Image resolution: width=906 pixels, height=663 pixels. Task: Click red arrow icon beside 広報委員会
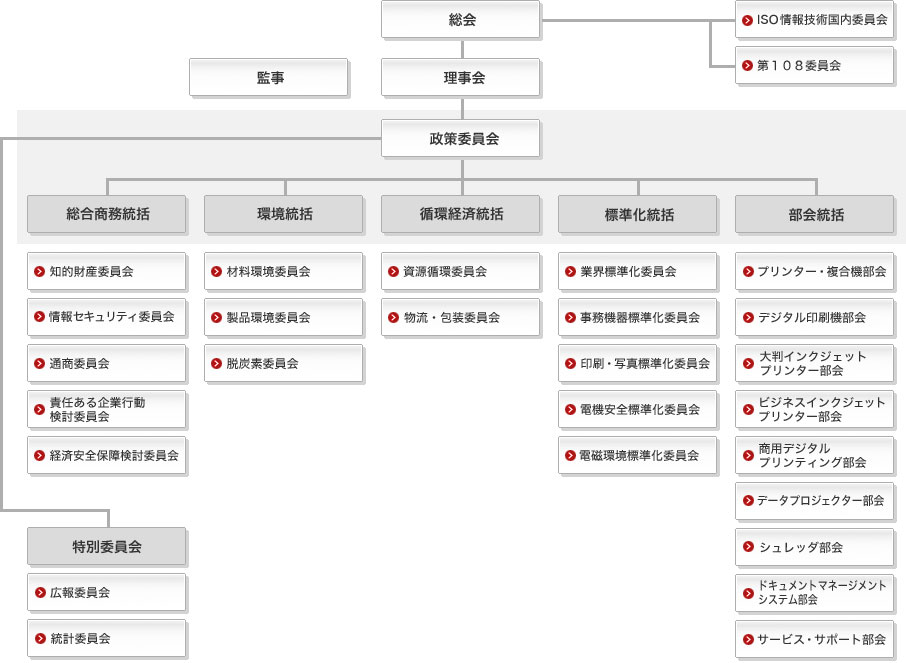pyautogui.click(x=39, y=592)
